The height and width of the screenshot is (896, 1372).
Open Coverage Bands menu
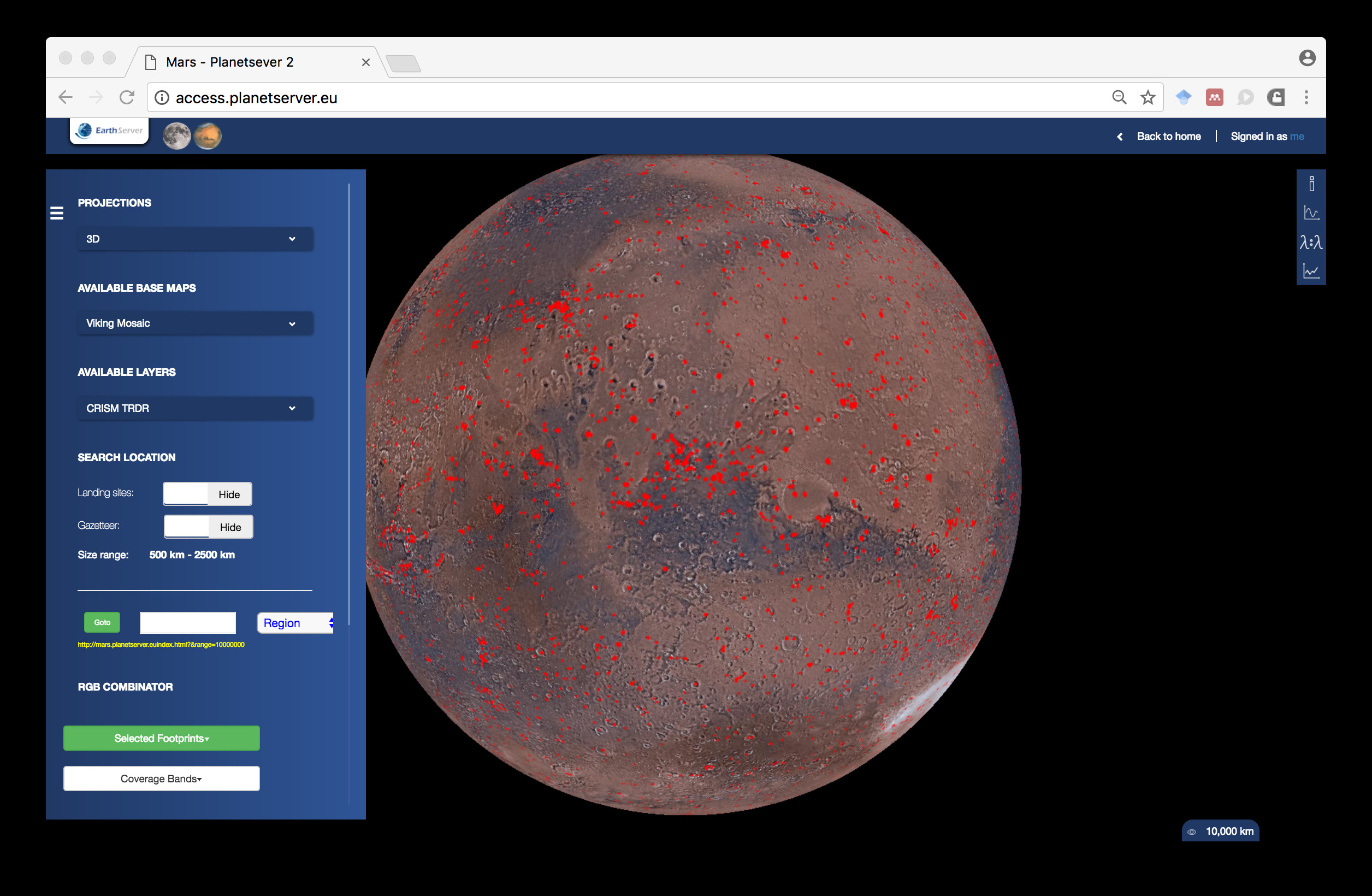click(162, 779)
